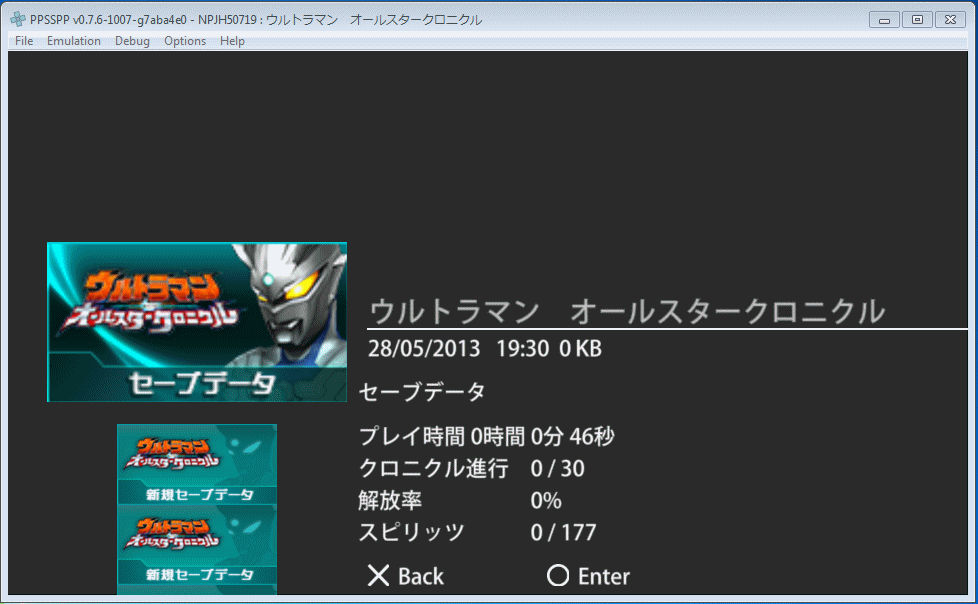Click the save date 28/05/2013 19:30 0 KB
Image resolution: width=978 pixels, height=604 pixels.
485,349
